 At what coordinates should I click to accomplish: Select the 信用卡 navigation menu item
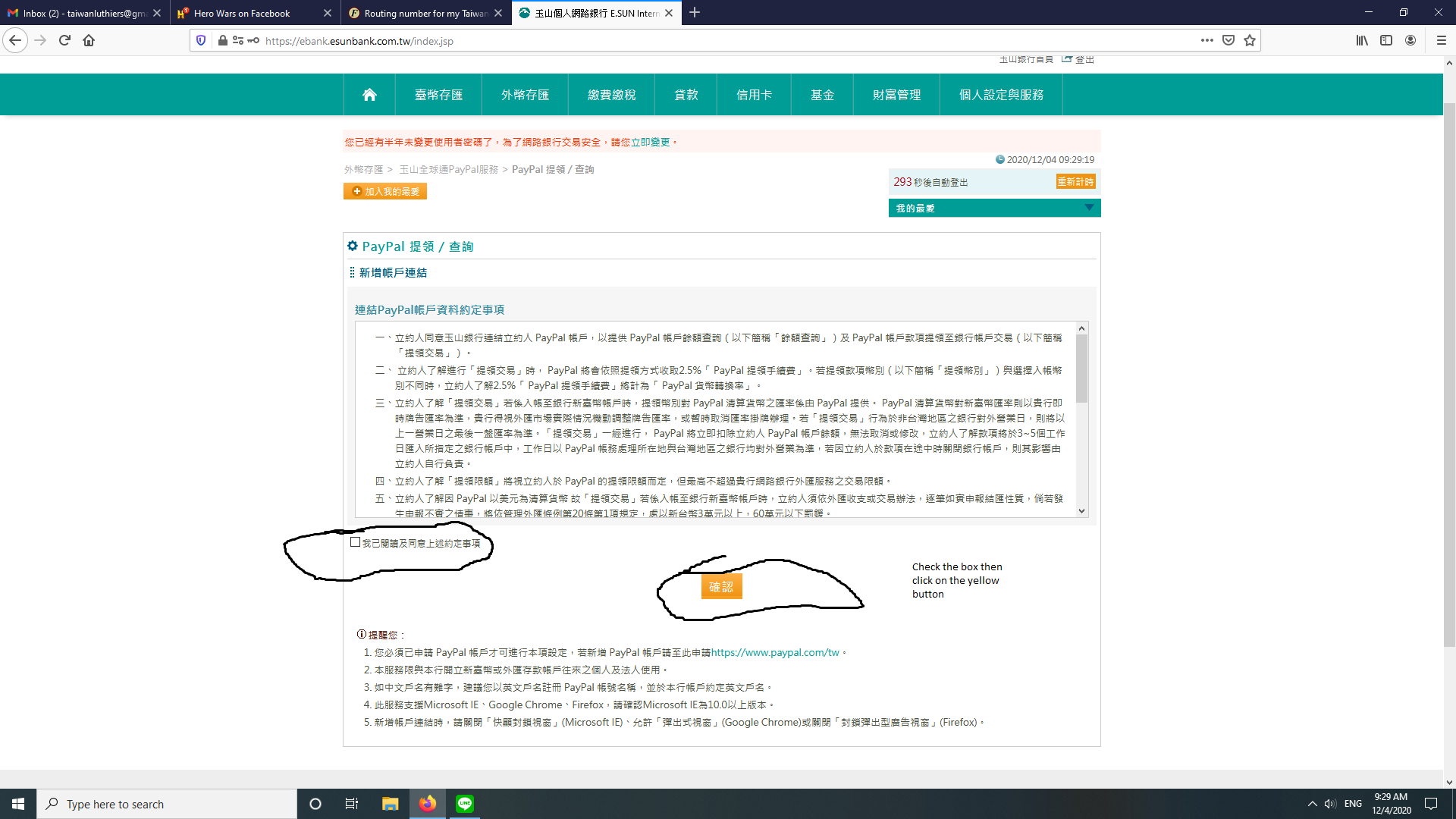pyautogui.click(x=754, y=94)
